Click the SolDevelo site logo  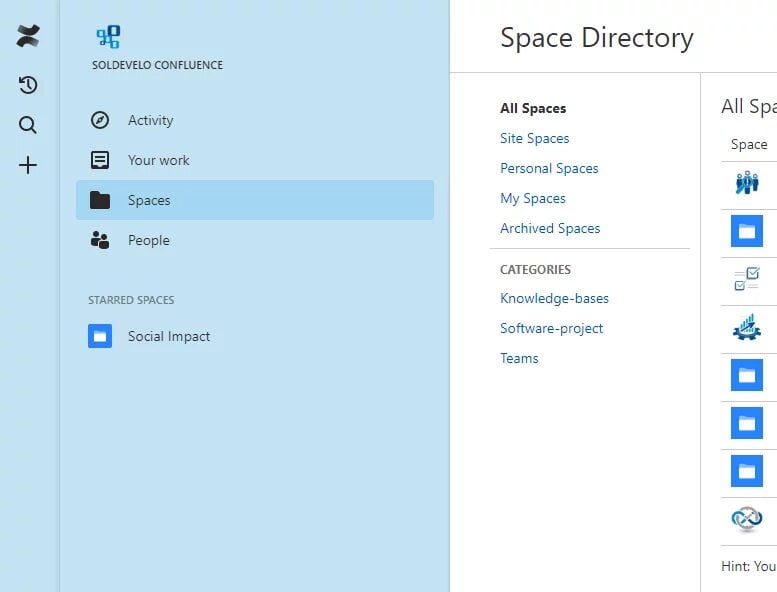(109, 37)
